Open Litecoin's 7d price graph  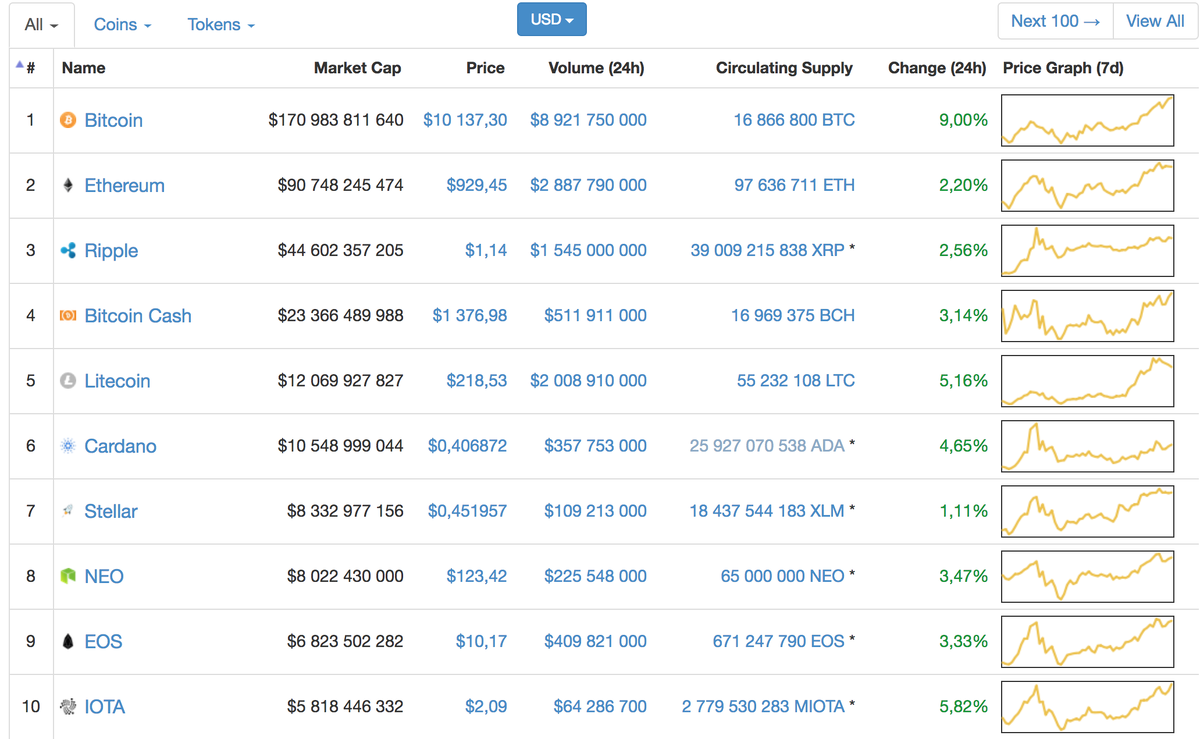1088,381
